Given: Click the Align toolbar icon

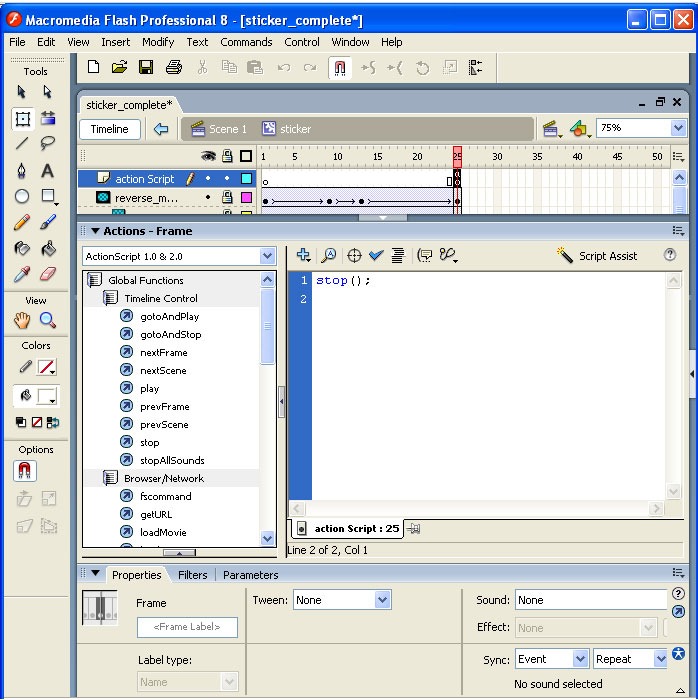Looking at the screenshot, I should (476, 67).
